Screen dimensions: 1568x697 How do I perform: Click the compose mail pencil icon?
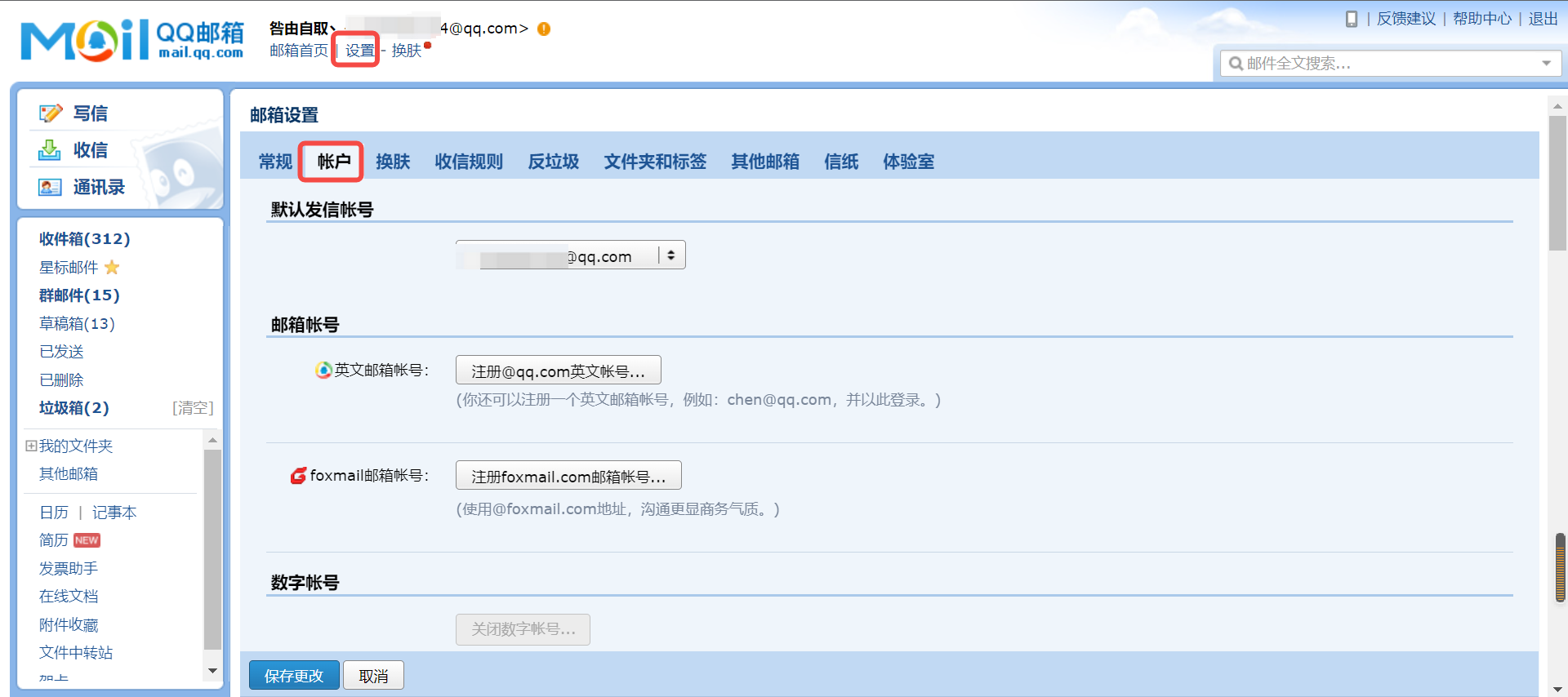pos(51,113)
